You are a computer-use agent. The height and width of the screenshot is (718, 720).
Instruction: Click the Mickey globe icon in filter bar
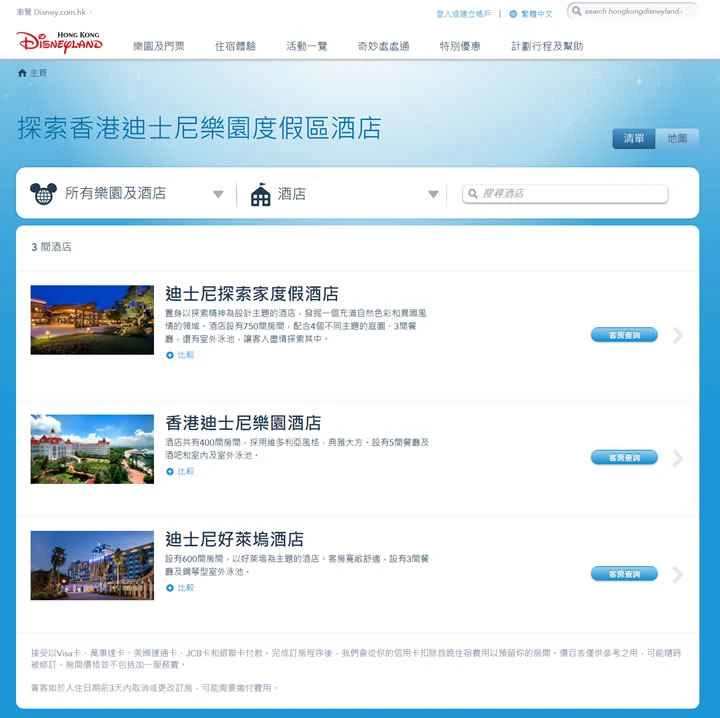[x=43, y=193]
